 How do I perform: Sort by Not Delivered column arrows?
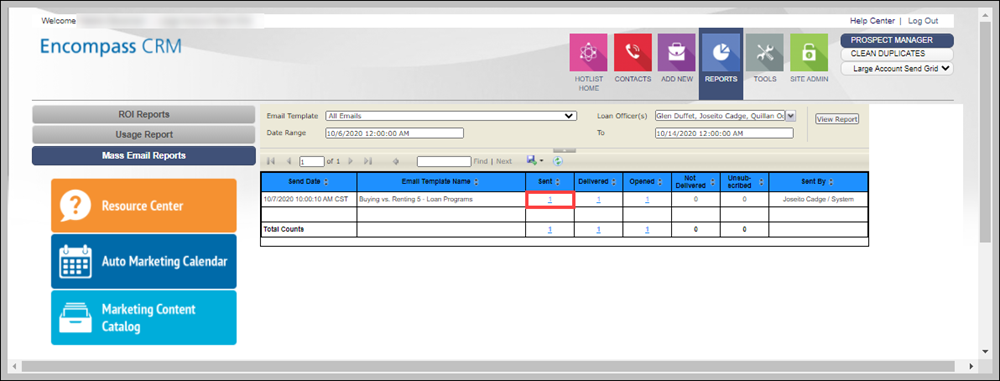712,182
